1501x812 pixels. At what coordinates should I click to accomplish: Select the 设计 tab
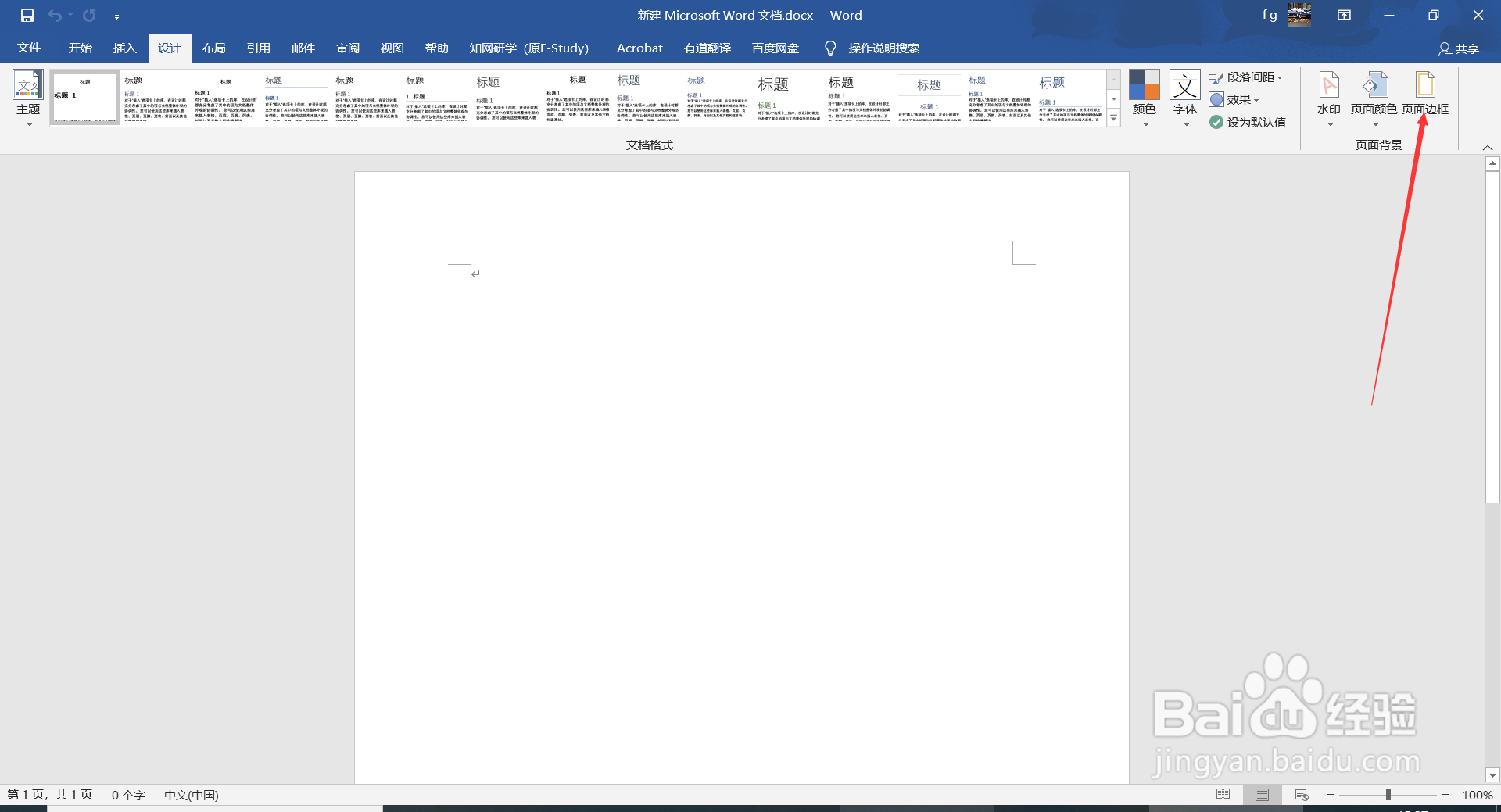169,48
